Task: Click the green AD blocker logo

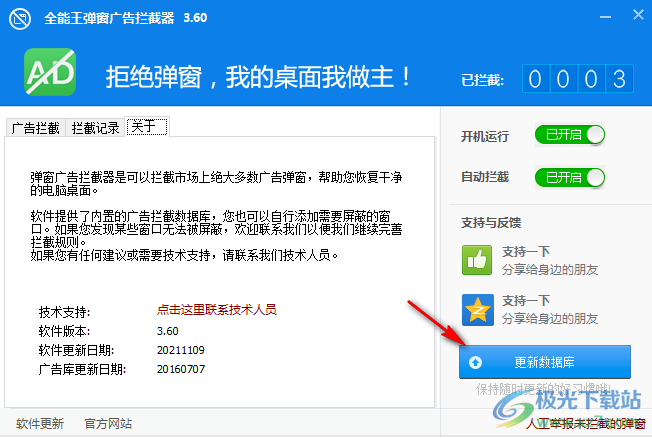Action: pyautogui.click(x=50, y=72)
